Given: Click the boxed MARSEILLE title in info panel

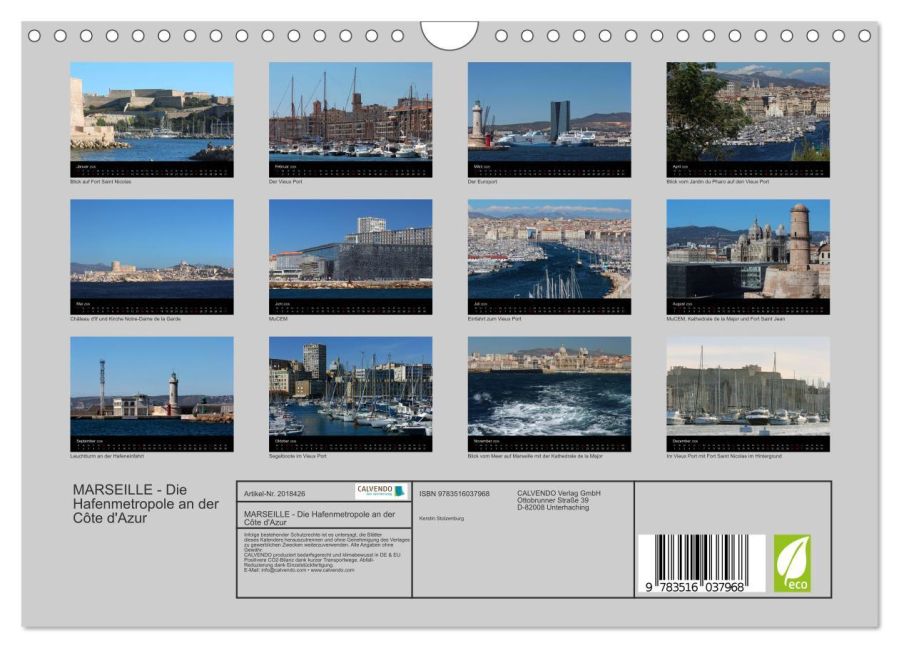Looking at the screenshot, I should tap(319, 518).
